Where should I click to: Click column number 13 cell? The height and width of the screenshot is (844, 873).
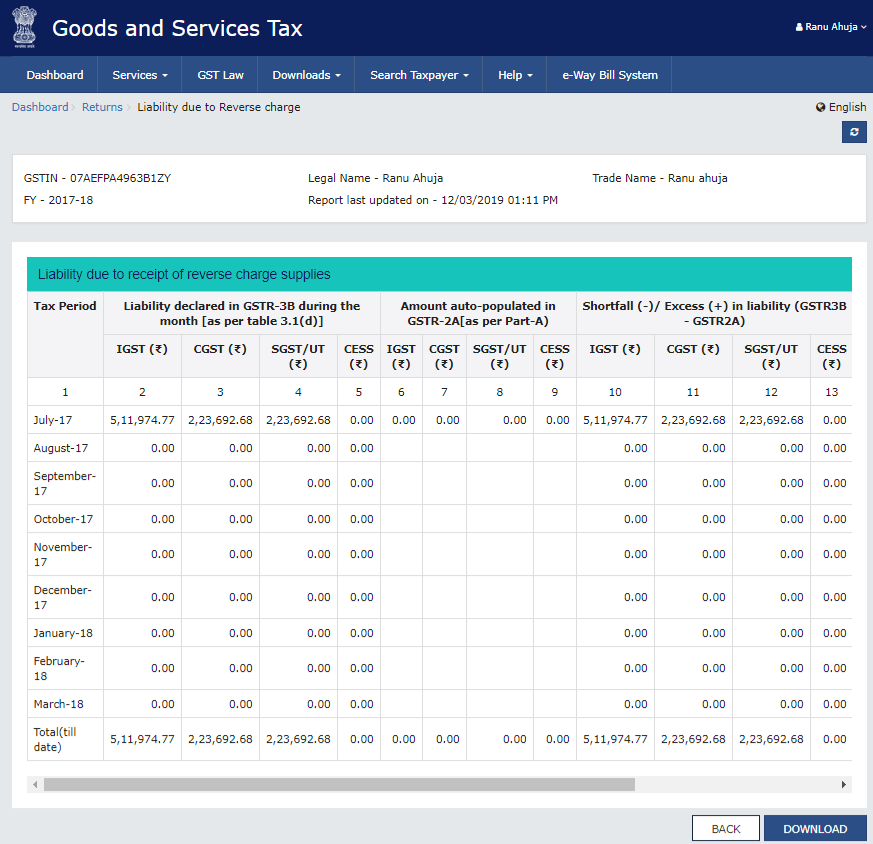click(x=831, y=392)
